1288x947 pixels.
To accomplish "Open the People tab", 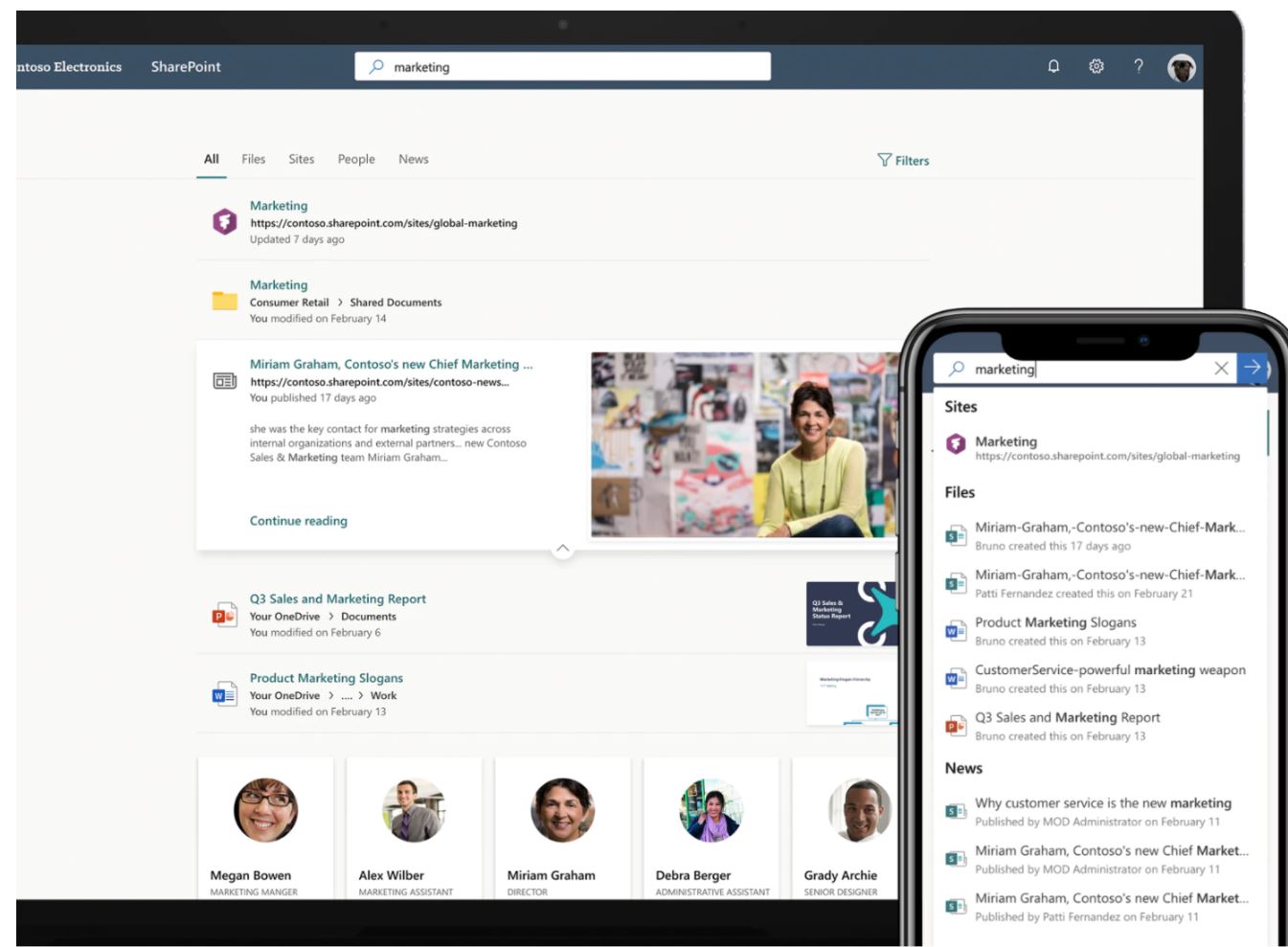I will point(355,159).
